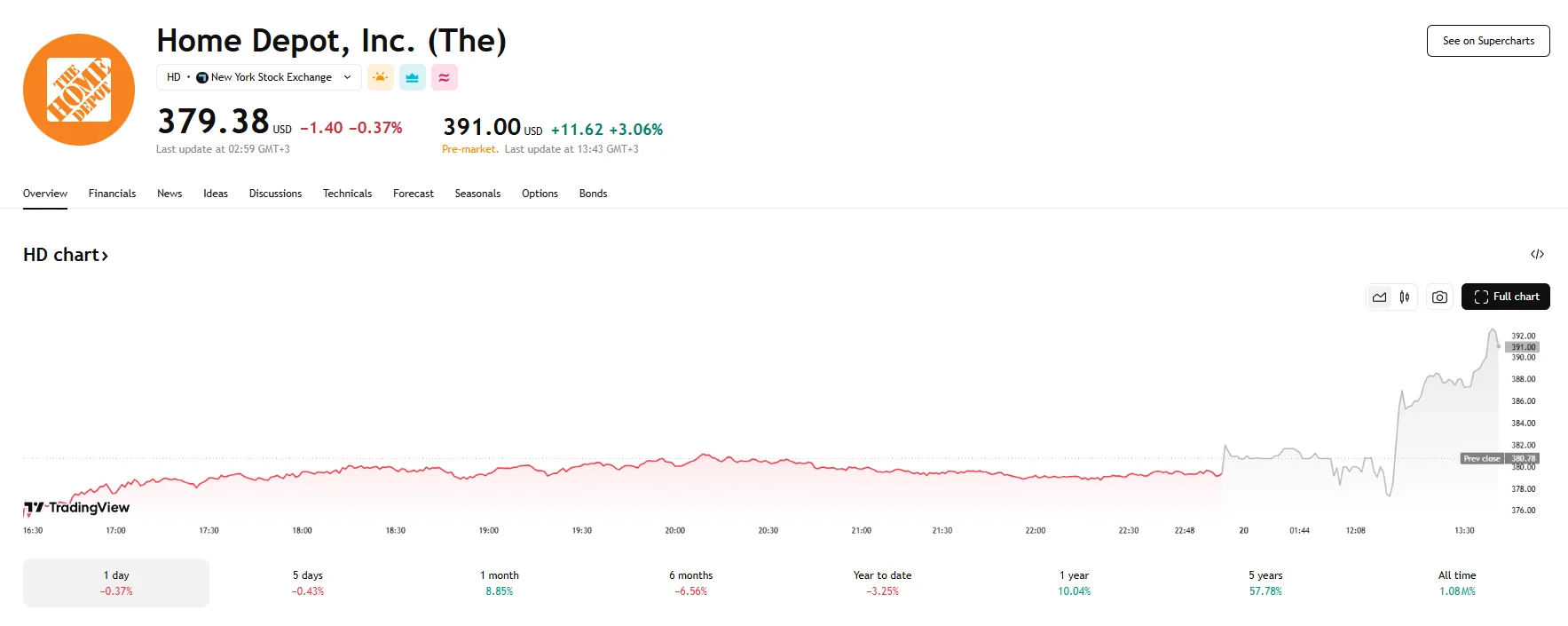Click the 391.00 pre-market price
Image resolution: width=1568 pixels, height=626 pixels.
pos(482,128)
